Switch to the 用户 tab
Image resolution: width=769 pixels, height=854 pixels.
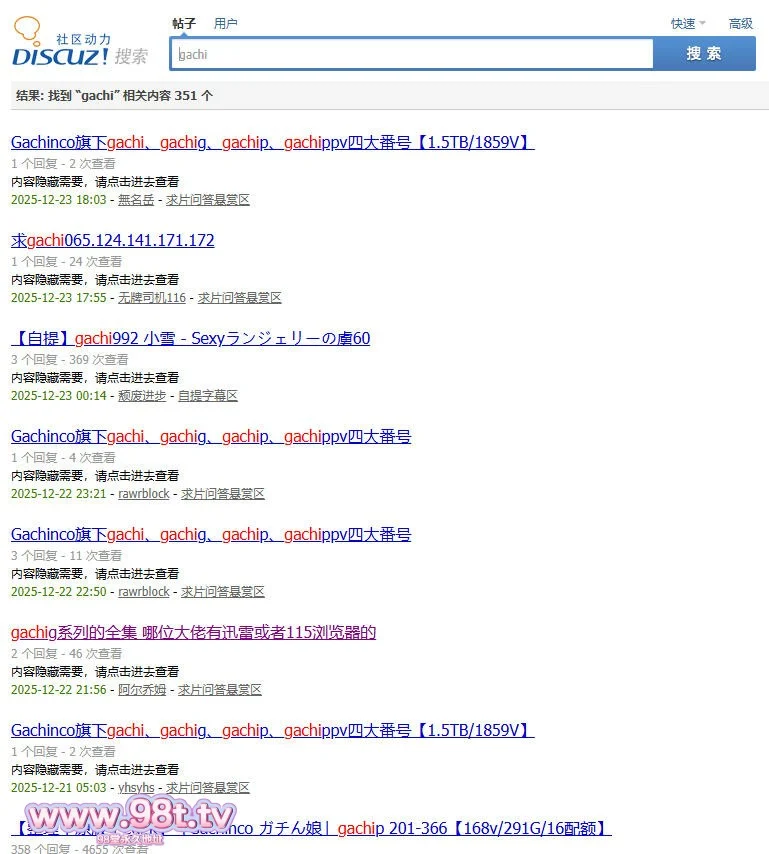coord(226,23)
